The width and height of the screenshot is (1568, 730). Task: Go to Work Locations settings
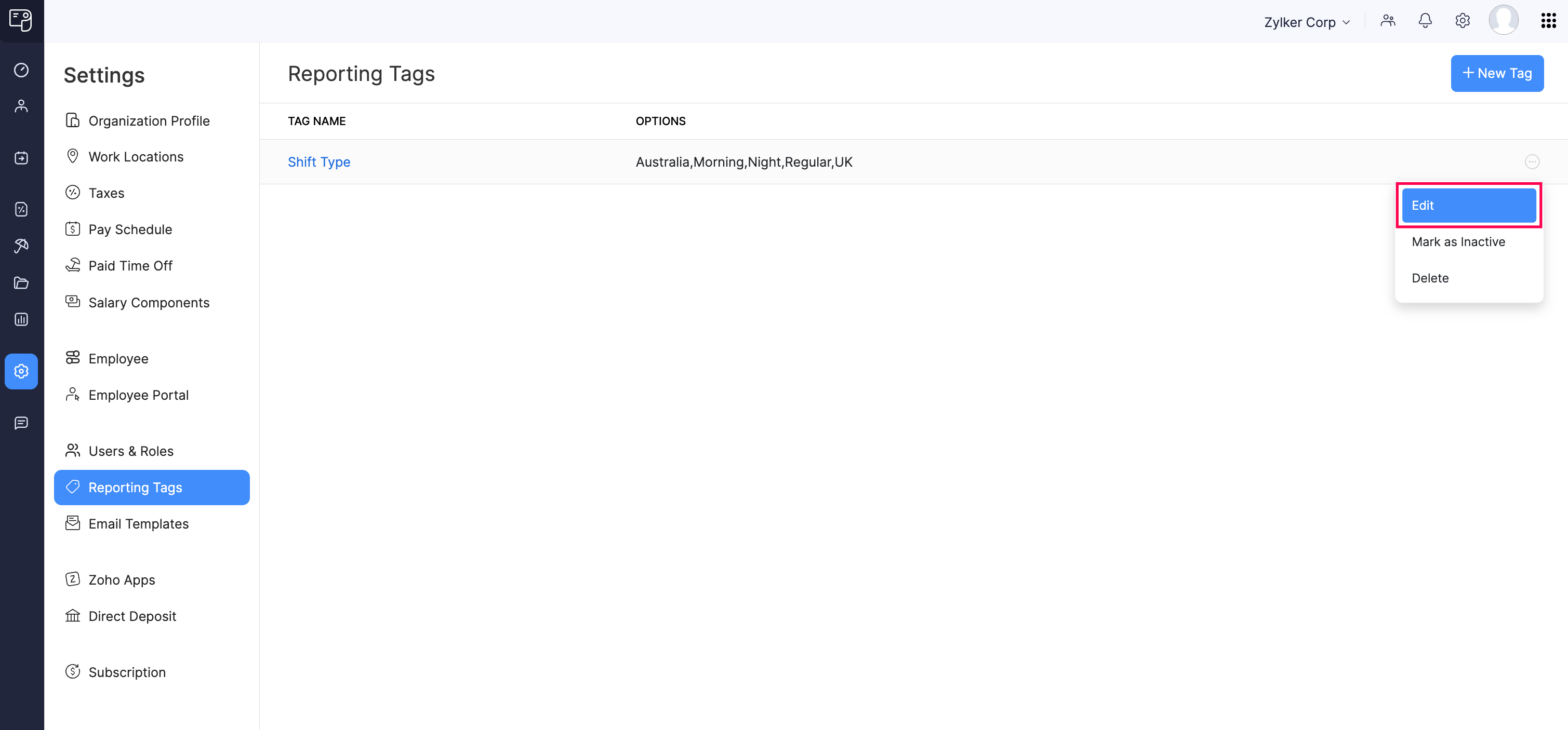tap(152, 157)
